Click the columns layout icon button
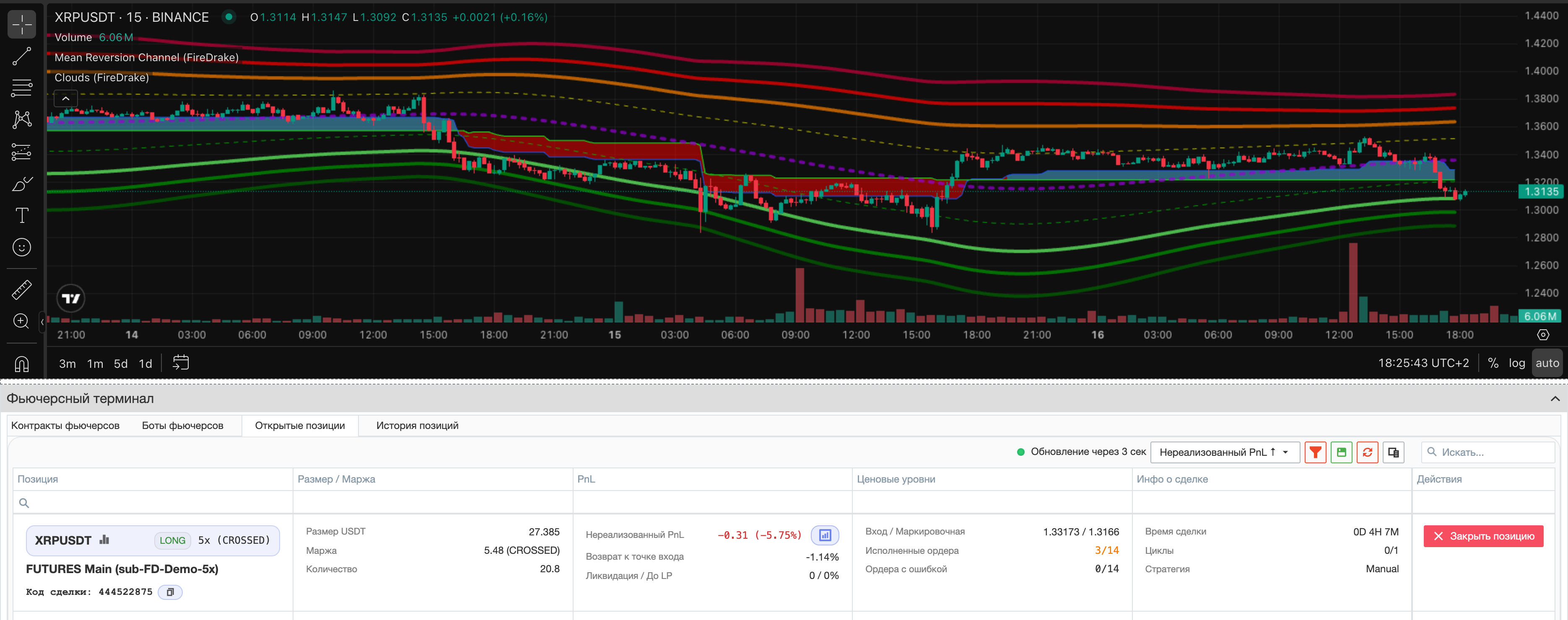The width and height of the screenshot is (1568, 620). [1393, 452]
